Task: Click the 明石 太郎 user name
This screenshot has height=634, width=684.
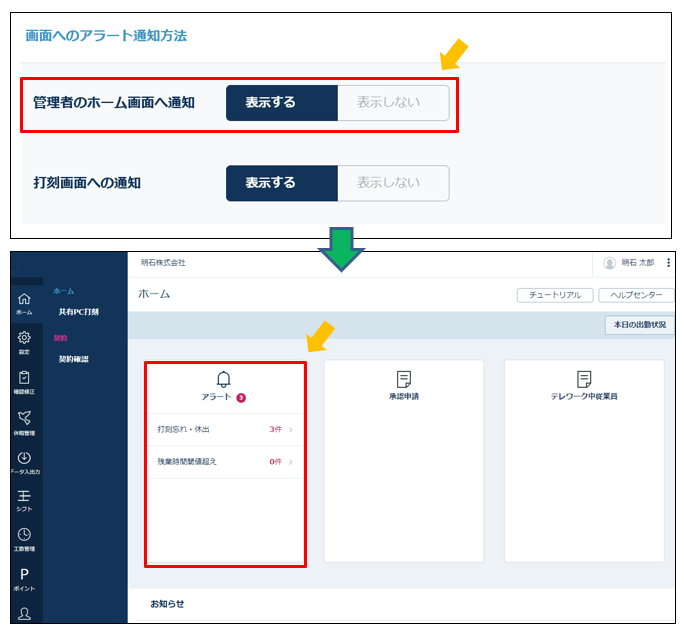Action: click(x=638, y=263)
